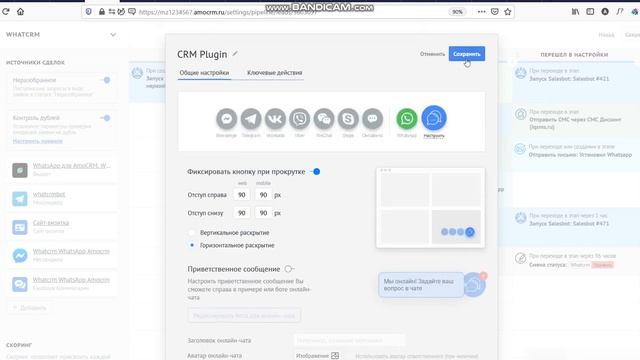
Task: Go to the browser home page
Action: point(20,12)
